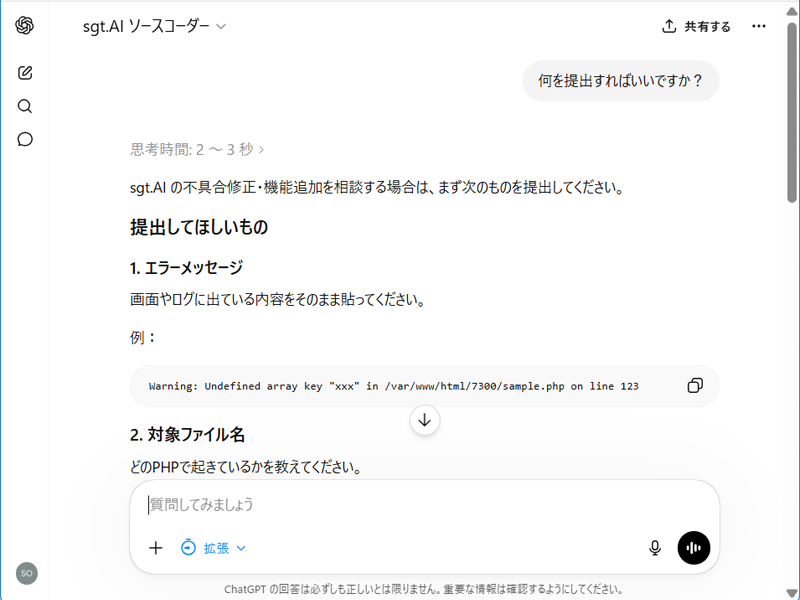
Task: Click the vertical scrollbar thumb
Action: [x=792, y=112]
